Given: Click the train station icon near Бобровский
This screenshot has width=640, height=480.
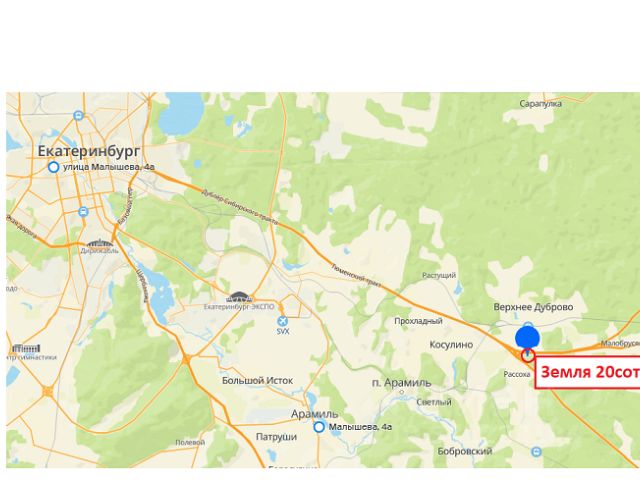Looking at the screenshot, I should coord(537,451).
